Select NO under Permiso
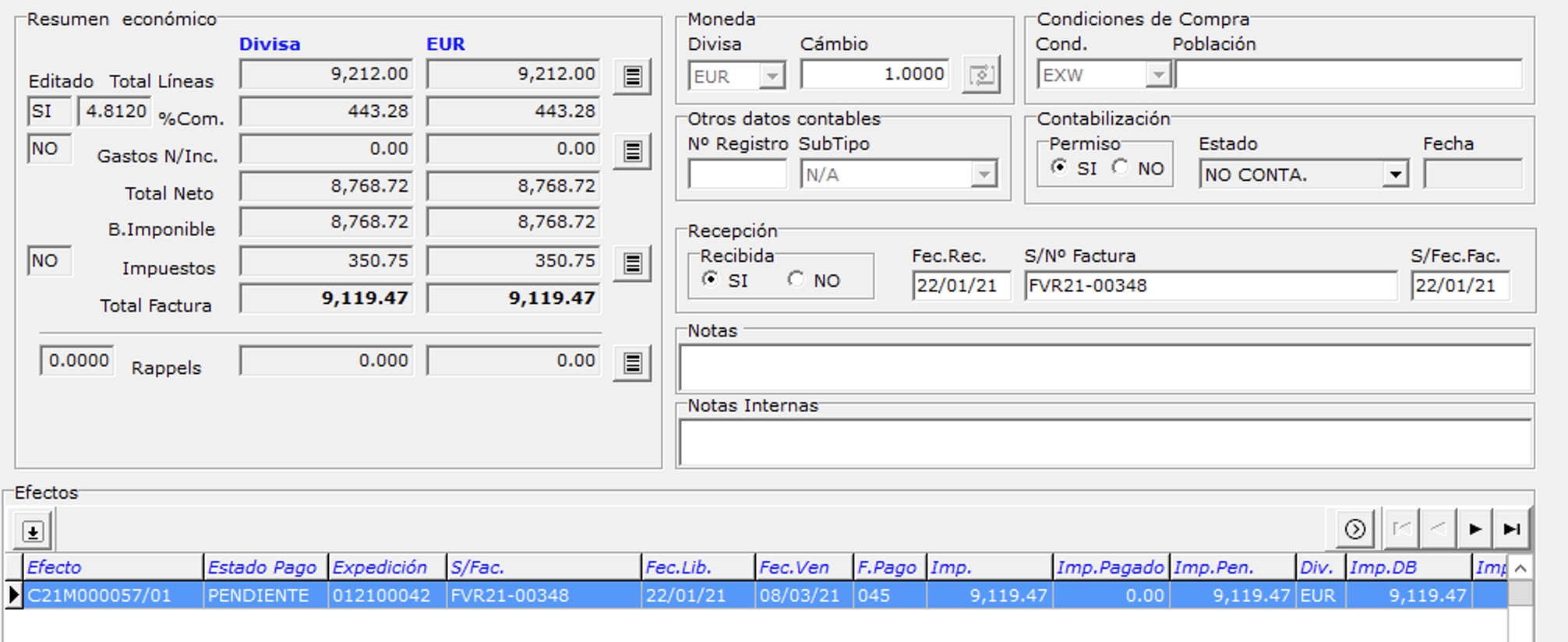Image resolution: width=1568 pixels, height=642 pixels. [x=1120, y=168]
